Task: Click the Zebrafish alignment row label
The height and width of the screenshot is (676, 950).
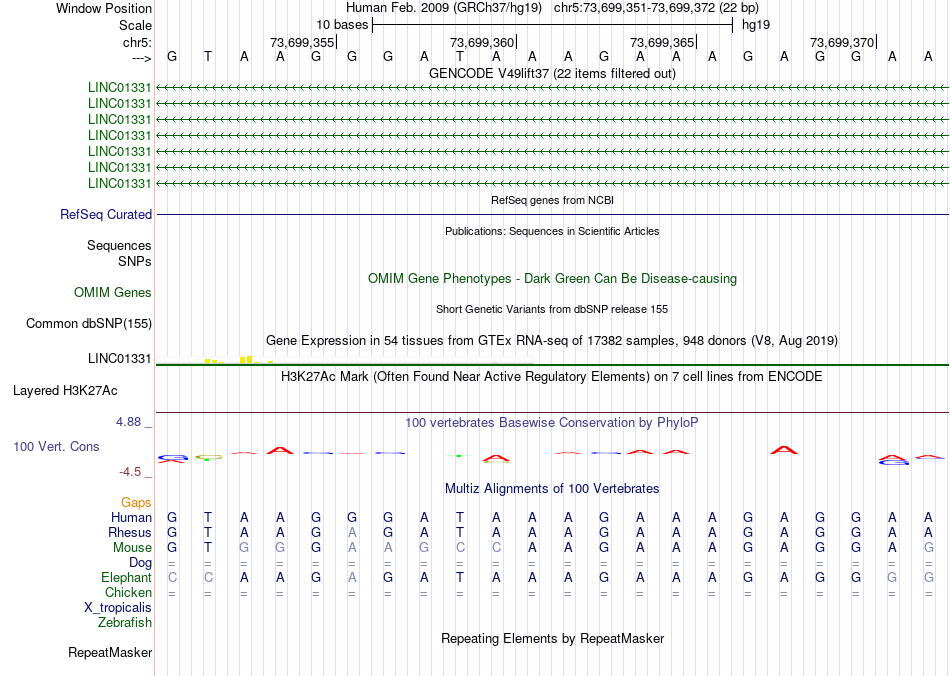Action: click(x=125, y=623)
